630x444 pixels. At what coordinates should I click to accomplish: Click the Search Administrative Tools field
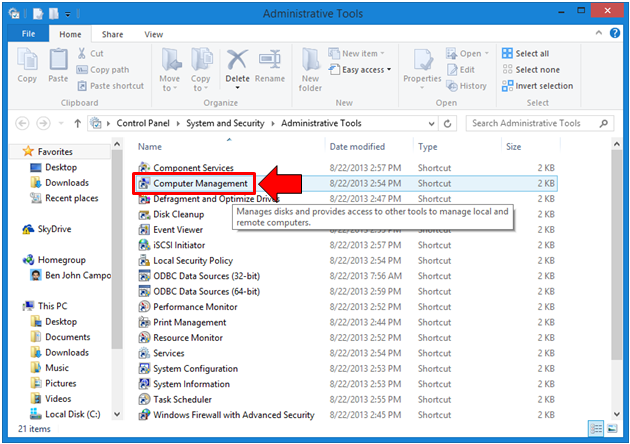coord(540,123)
